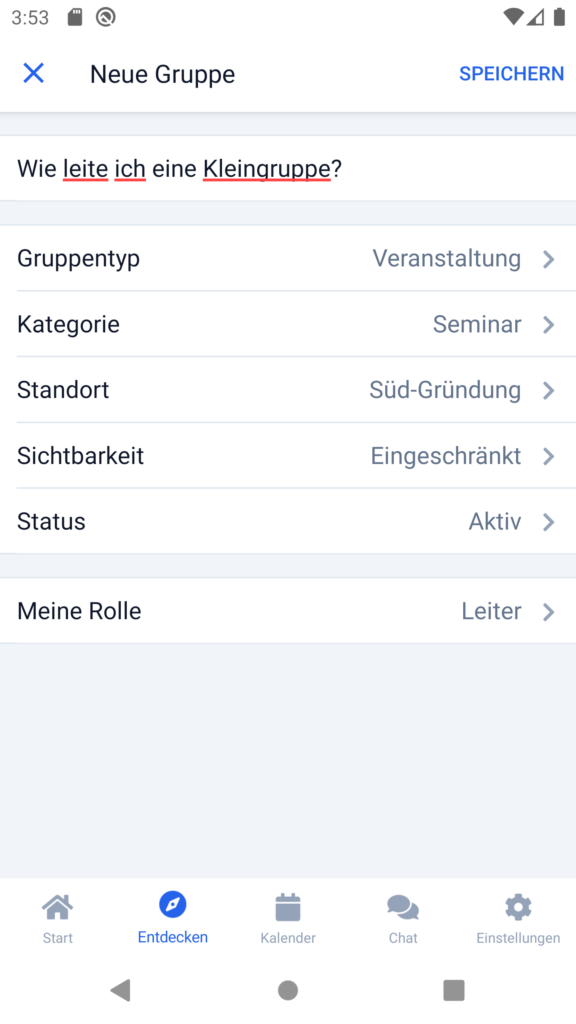Tap SPEICHERN to save the group
Image resolution: width=576 pixels, height=1024 pixels.
point(511,74)
